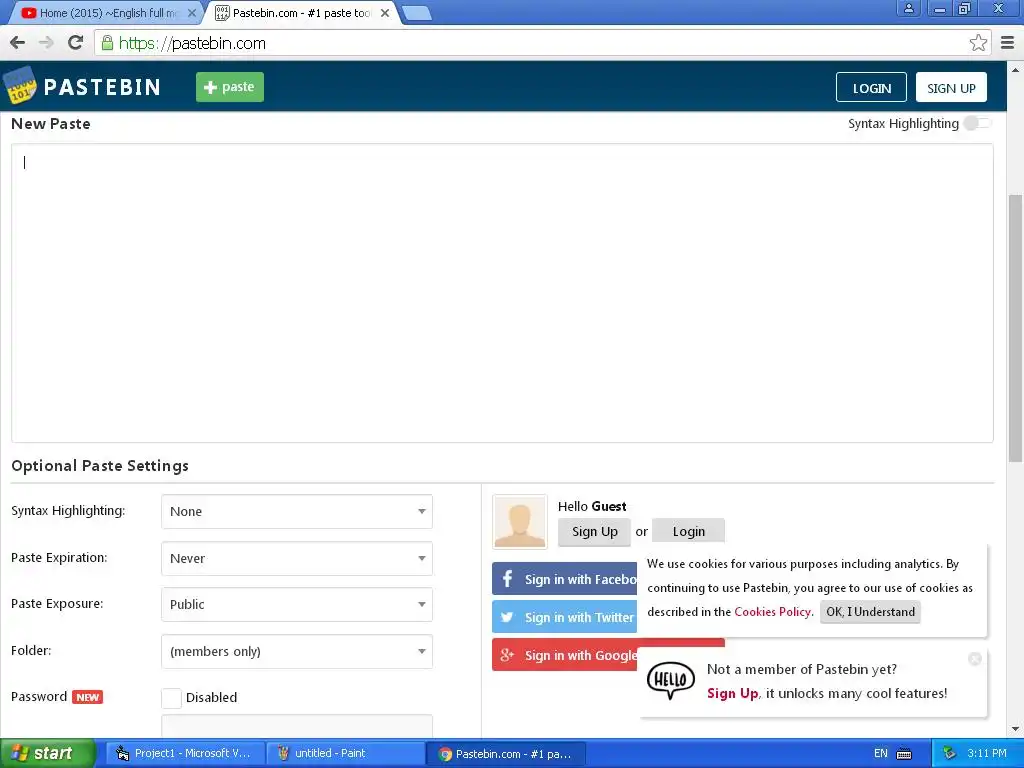
Task: Click the password input field
Action: (x=296, y=726)
